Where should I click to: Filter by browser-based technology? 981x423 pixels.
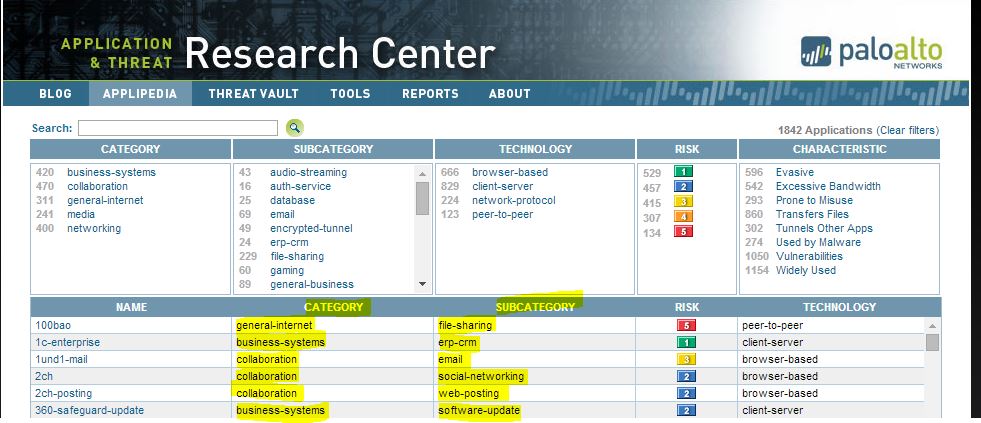pos(510,172)
